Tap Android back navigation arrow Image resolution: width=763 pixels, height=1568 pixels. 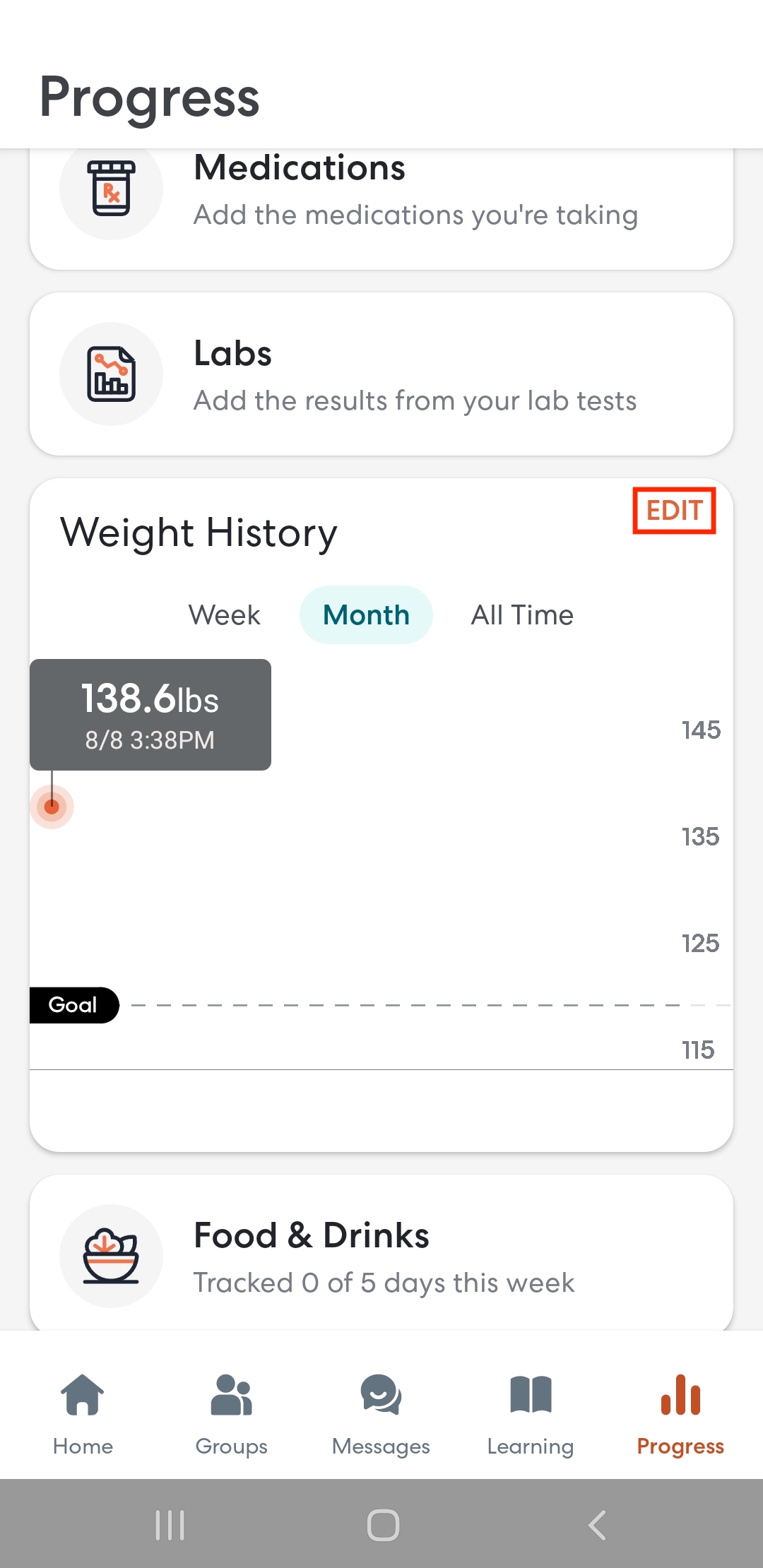598,1525
